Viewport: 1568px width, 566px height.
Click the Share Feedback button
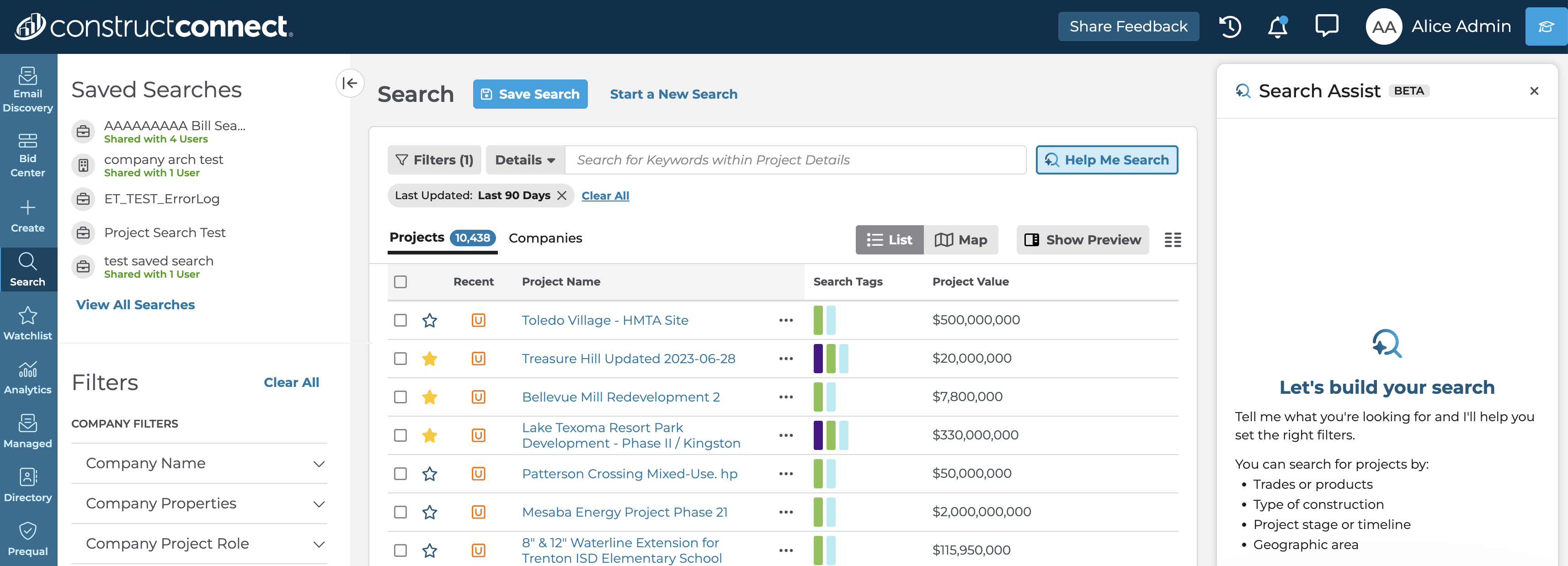1129,27
